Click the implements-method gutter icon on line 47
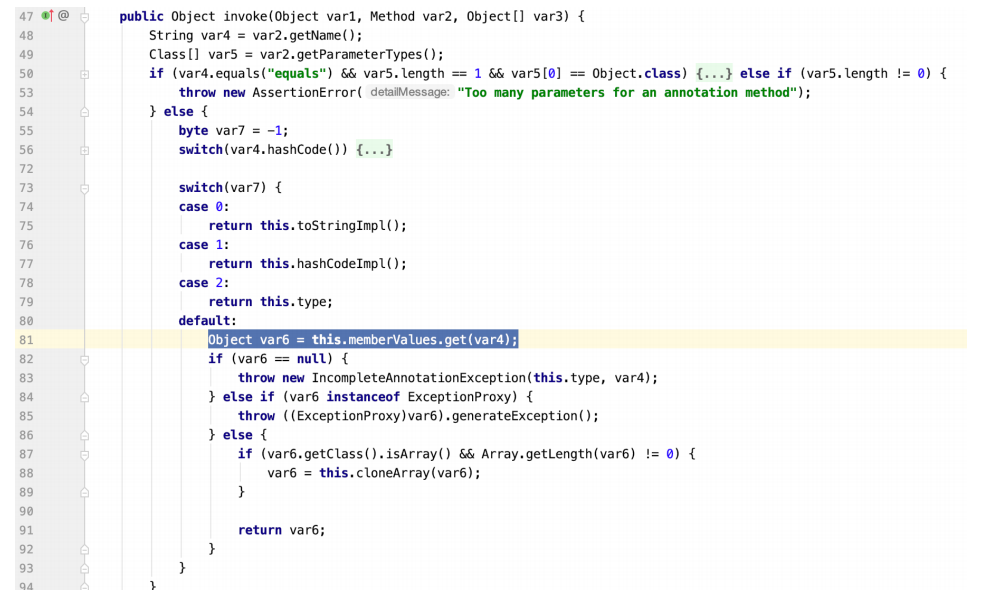985x590 pixels. pos(46,17)
